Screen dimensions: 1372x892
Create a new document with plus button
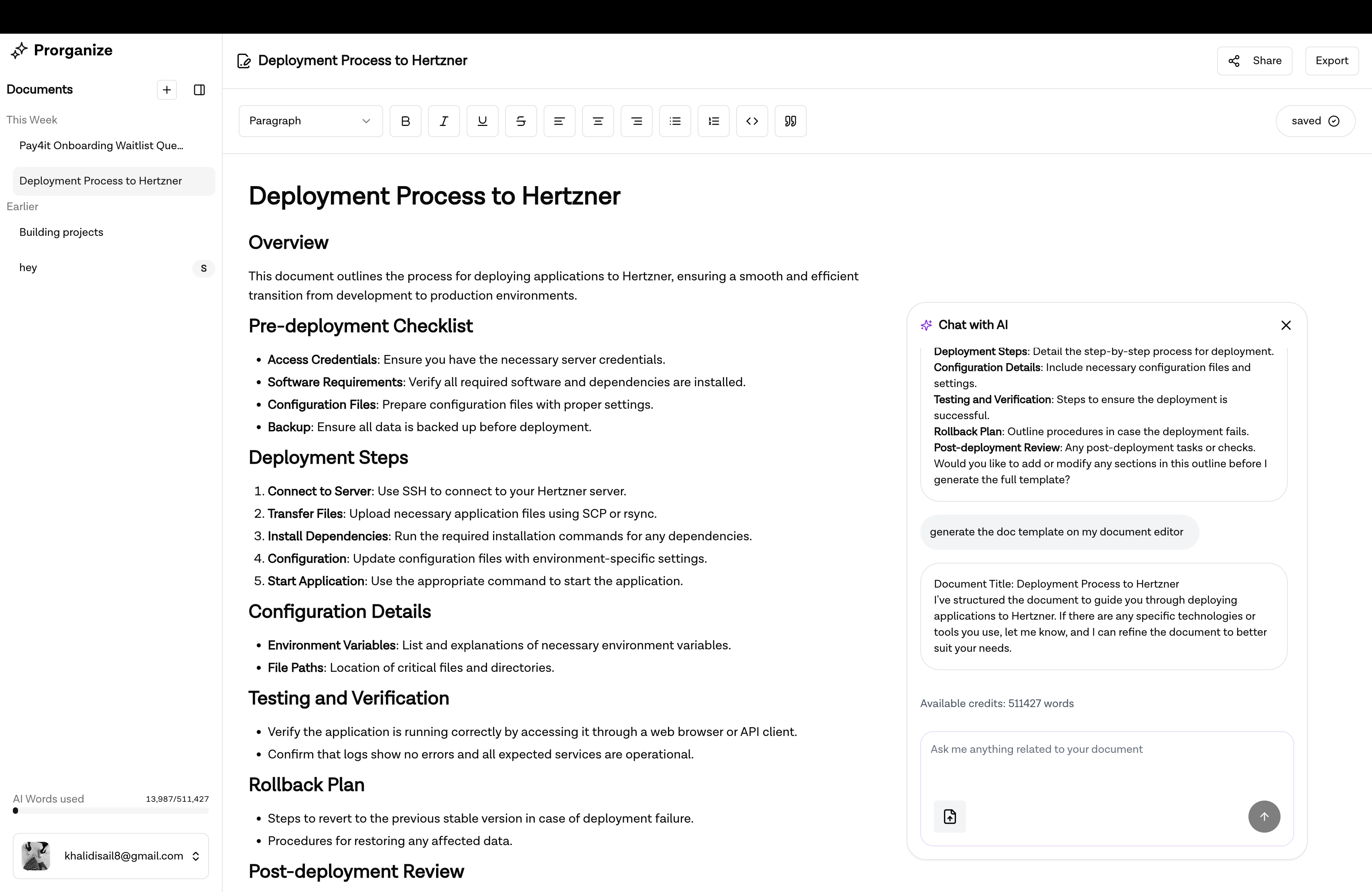[x=166, y=90]
